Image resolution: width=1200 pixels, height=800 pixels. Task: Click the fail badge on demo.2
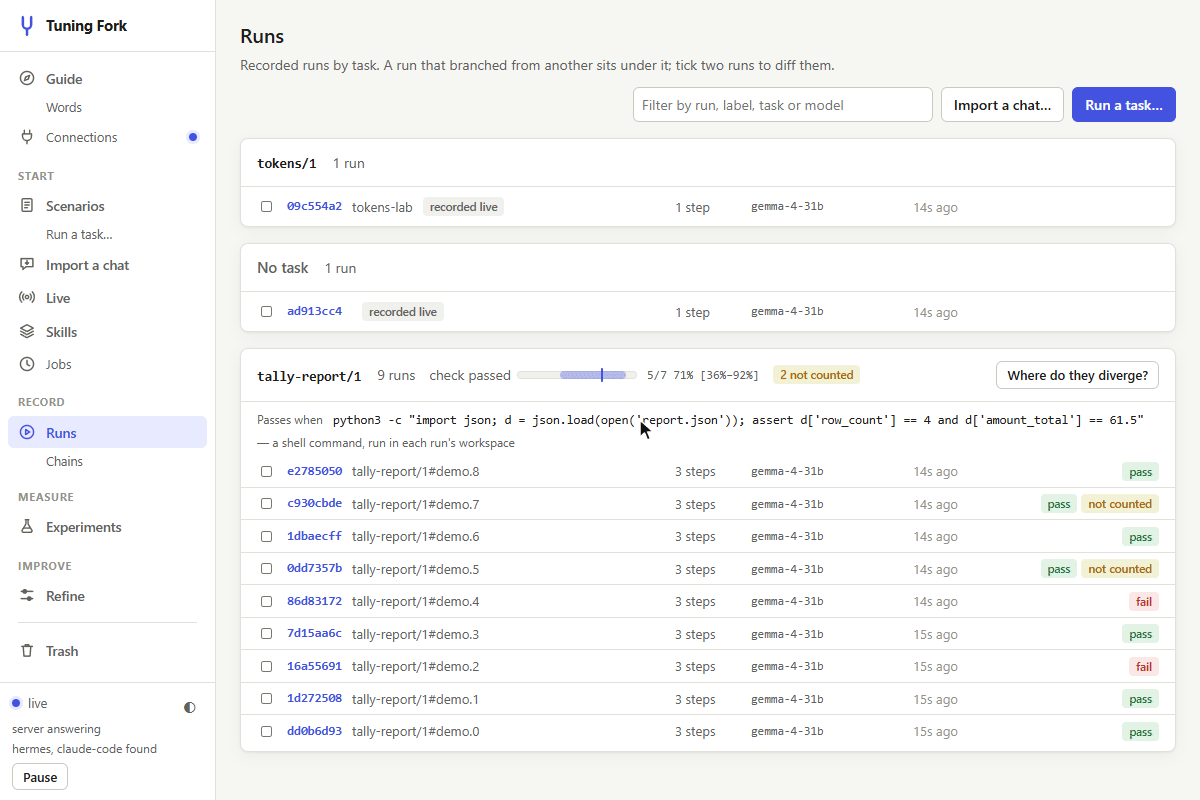(1144, 667)
